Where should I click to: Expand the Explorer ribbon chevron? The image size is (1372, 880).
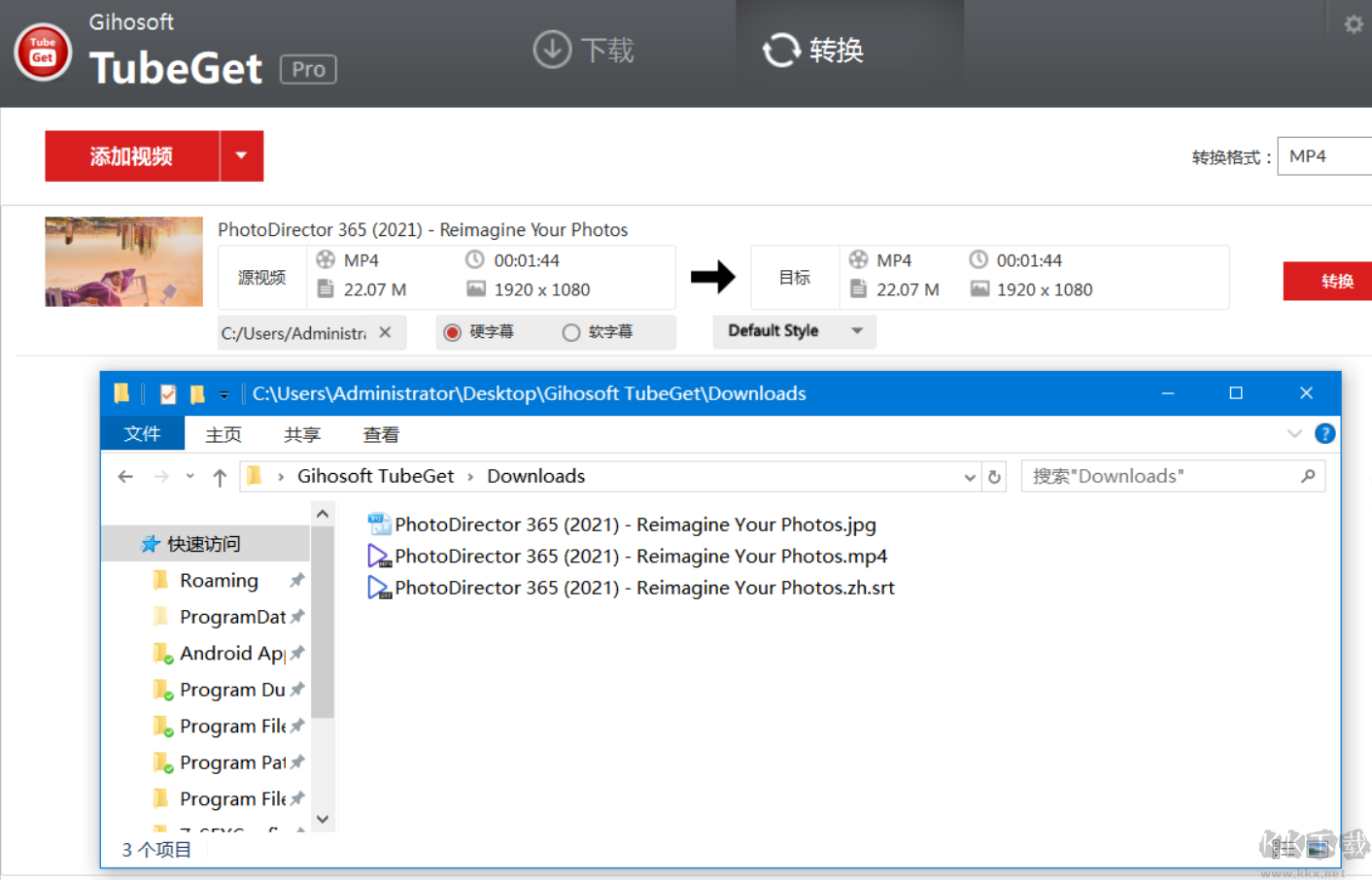click(1294, 433)
